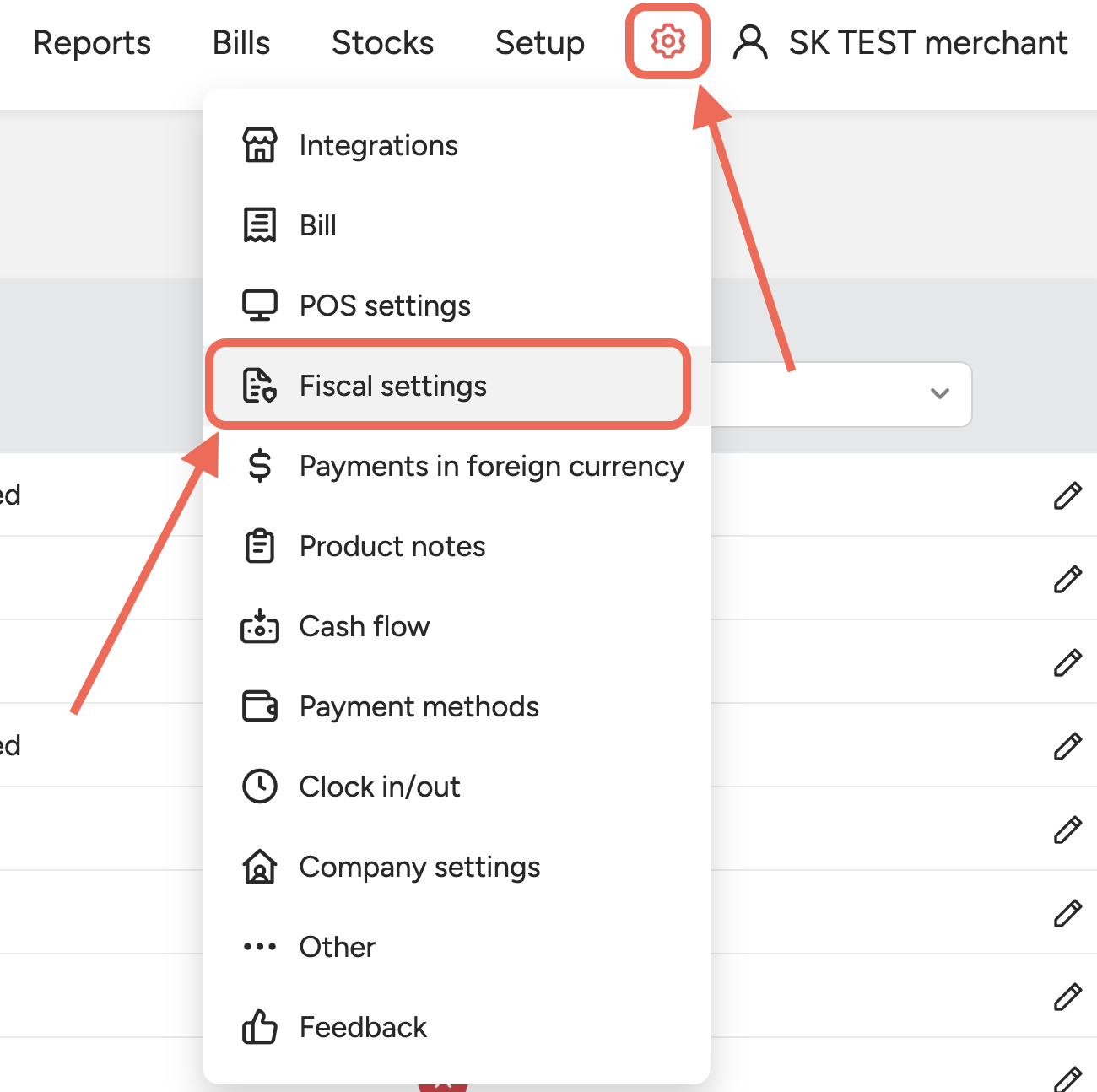This screenshot has width=1097, height=1092.
Task: Click the Cash flow register icon
Action: (260, 626)
